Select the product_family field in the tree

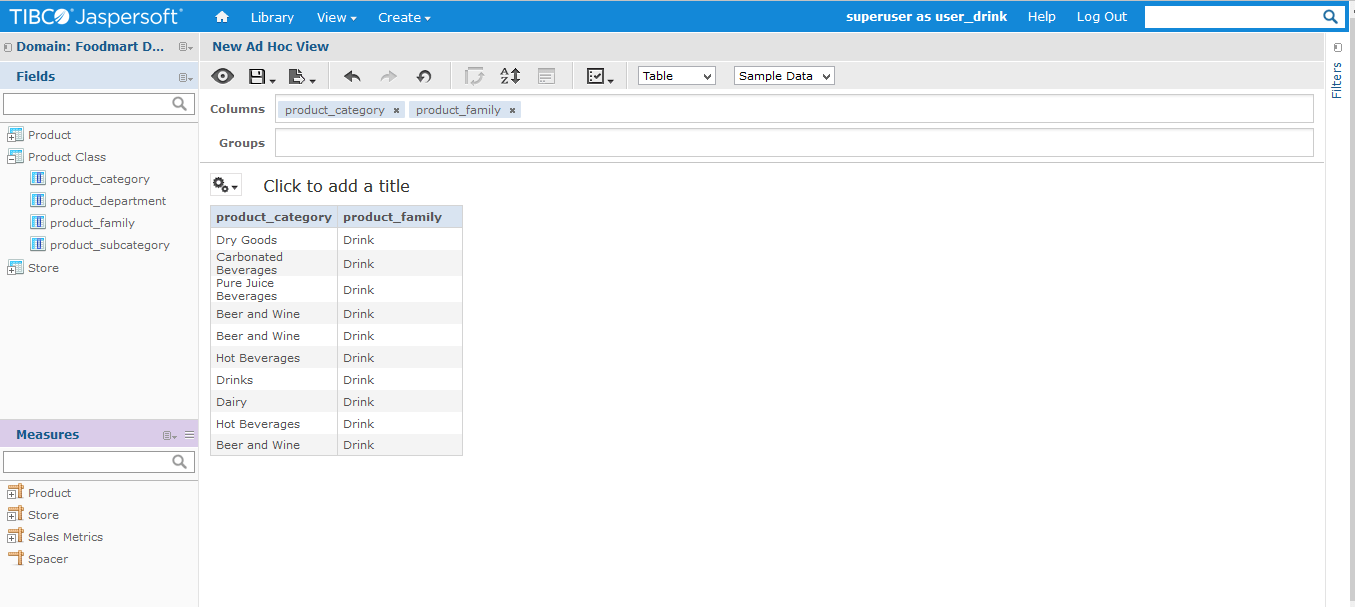pos(92,223)
